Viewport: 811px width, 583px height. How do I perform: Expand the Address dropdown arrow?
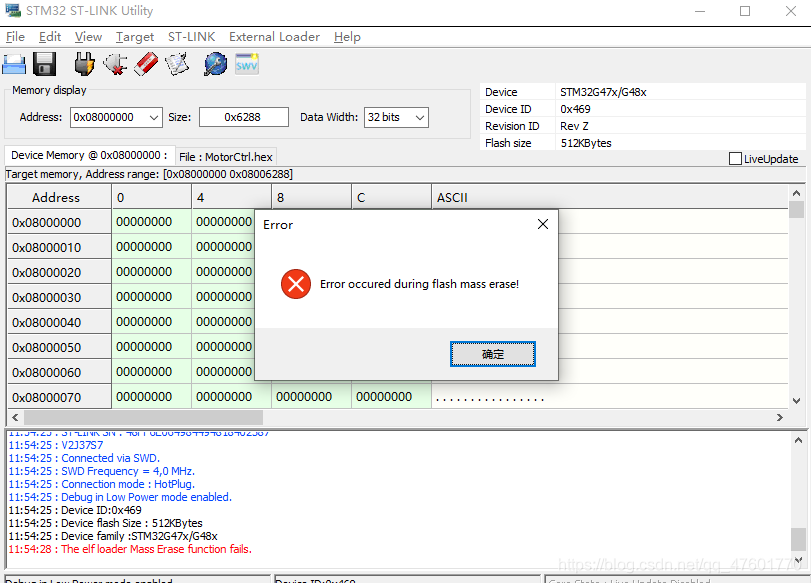[154, 117]
